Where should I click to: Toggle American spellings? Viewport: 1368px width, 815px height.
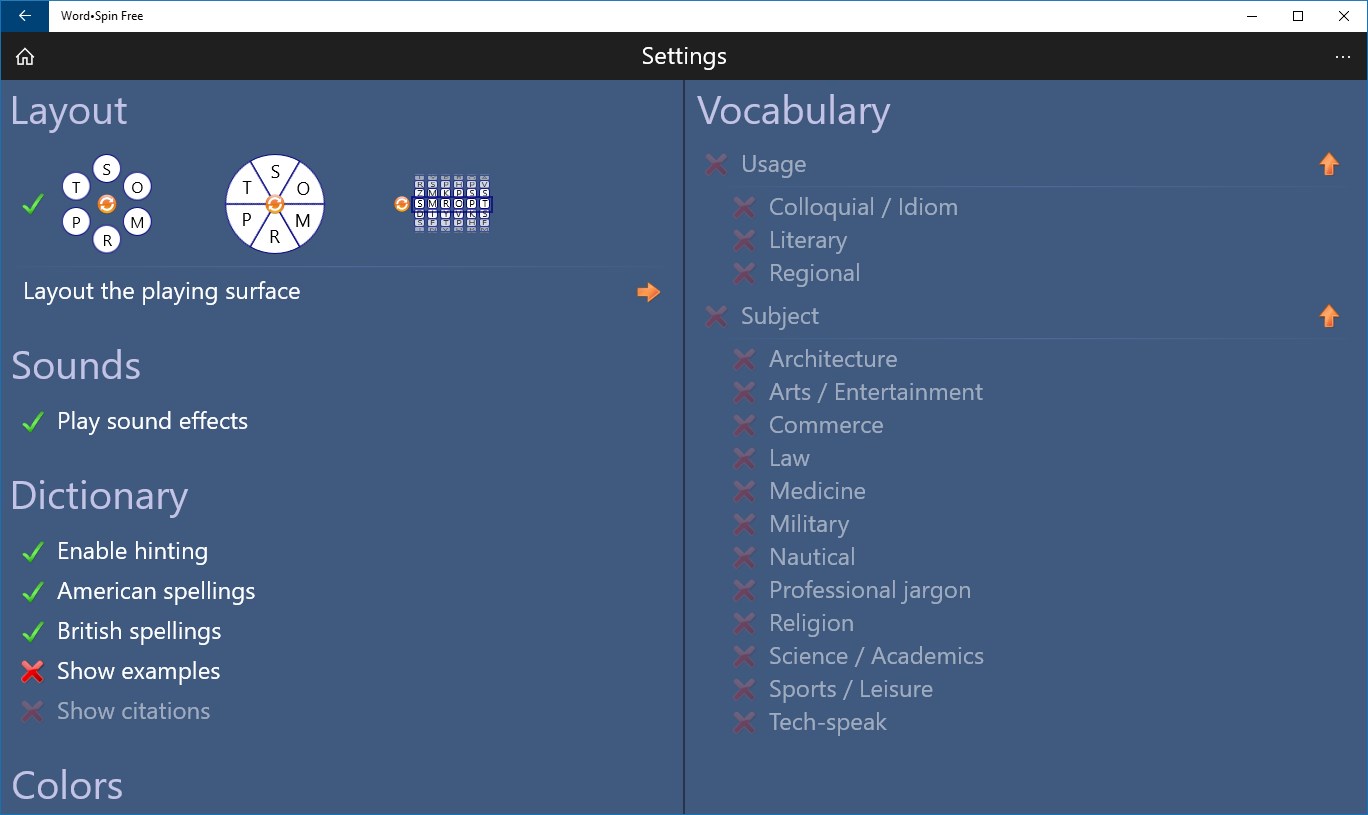pos(138,591)
